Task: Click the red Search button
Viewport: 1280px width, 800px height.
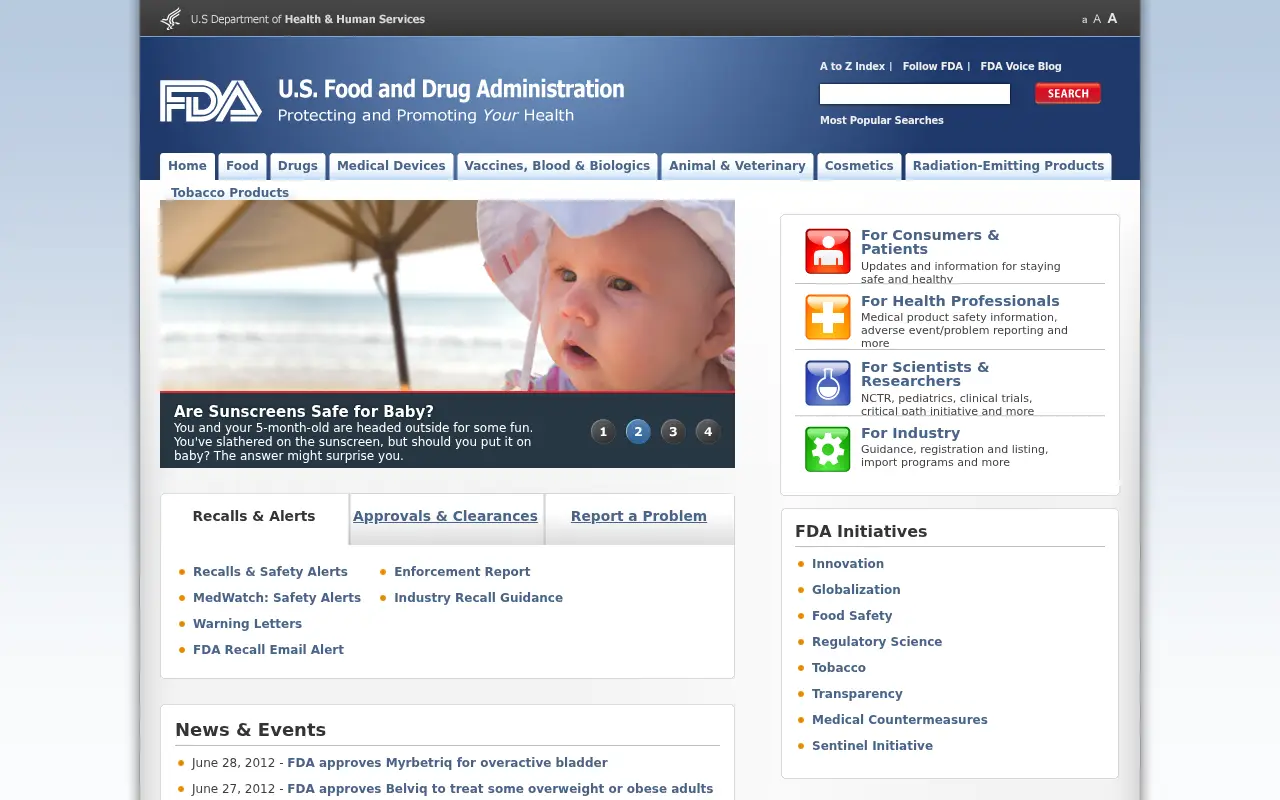Action: [x=1068, y=93]
